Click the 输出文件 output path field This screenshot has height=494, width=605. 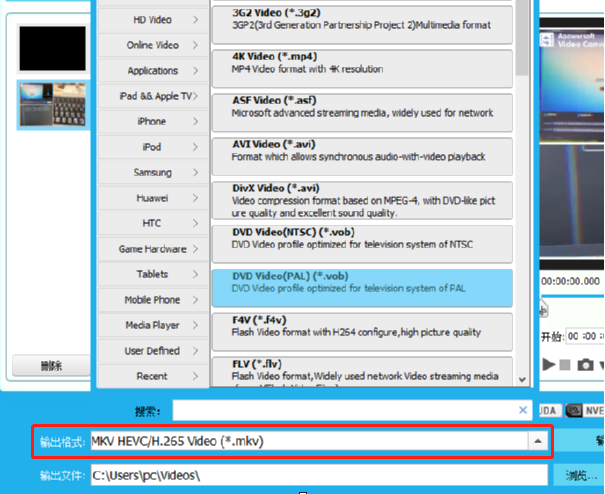pyautogui.click(x=319, y=475)
